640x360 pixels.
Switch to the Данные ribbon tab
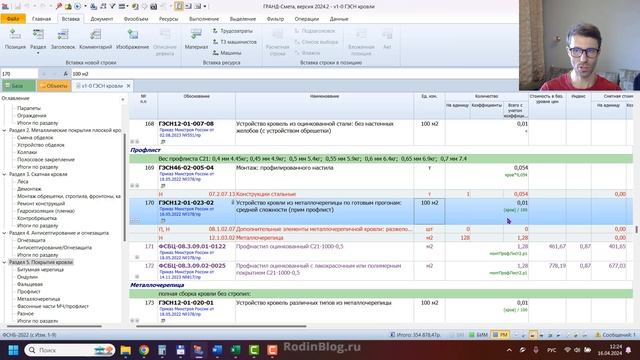click(339, 19)
